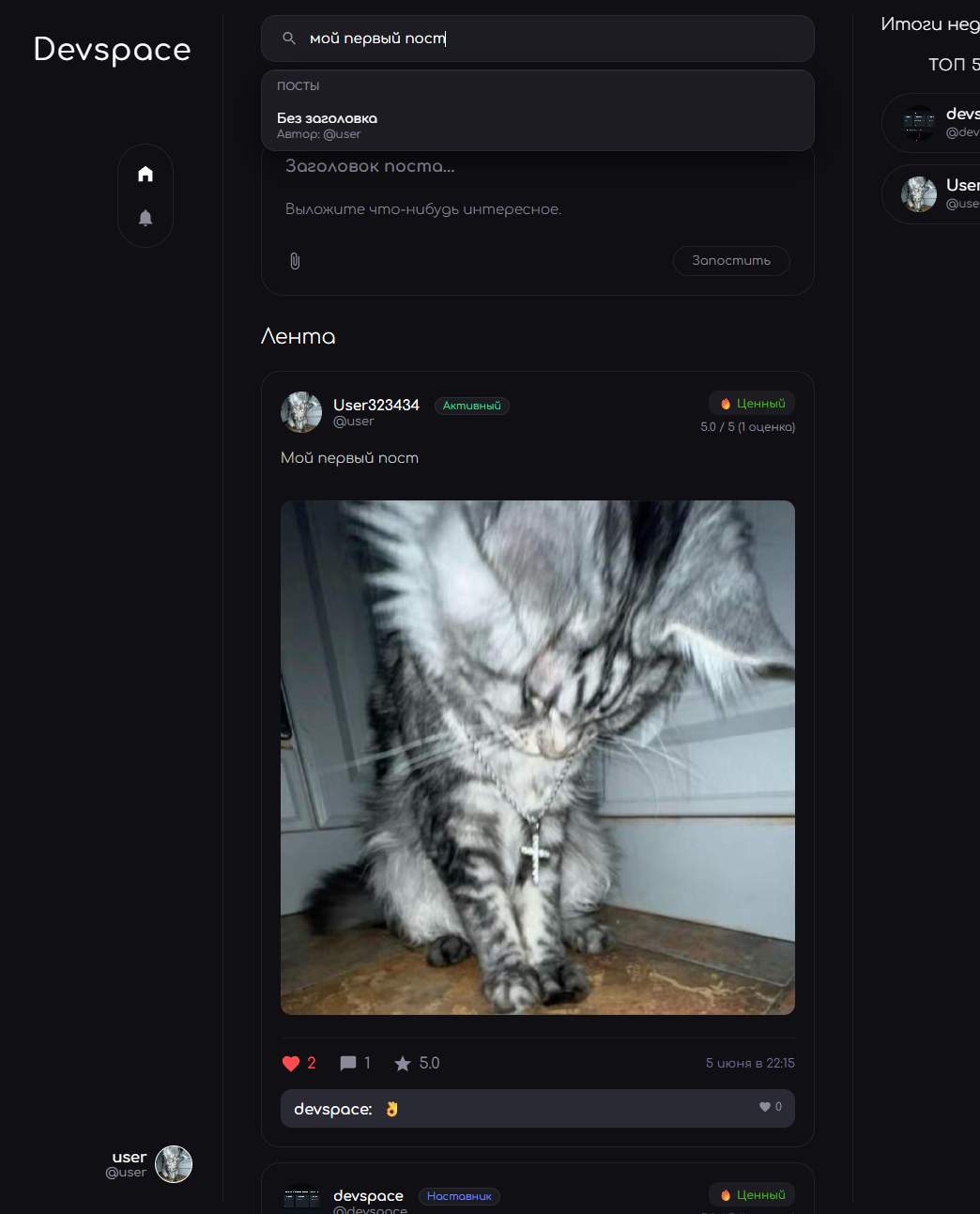This screenshot has height=1214, width=980.
Task: Open the home feed icon in sidebar
Action: coord(145,174)
